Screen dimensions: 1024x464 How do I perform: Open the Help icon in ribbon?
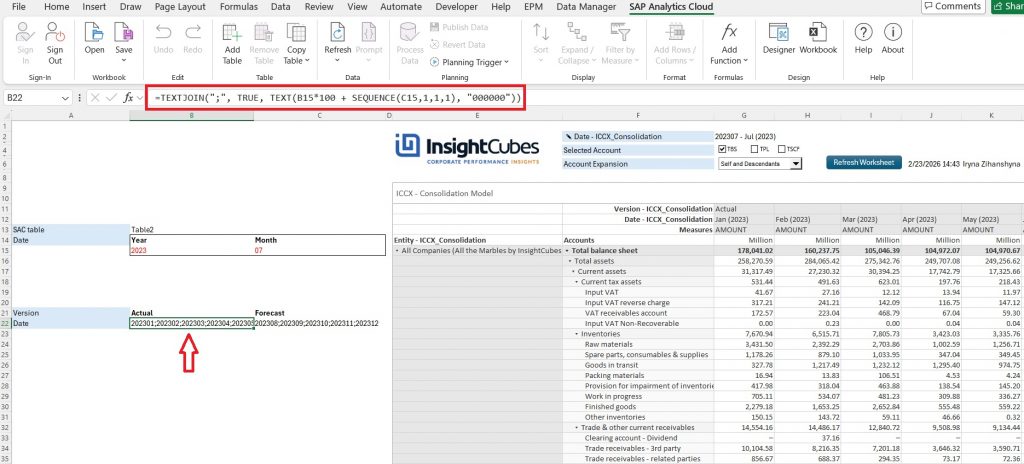click(863, 33)
